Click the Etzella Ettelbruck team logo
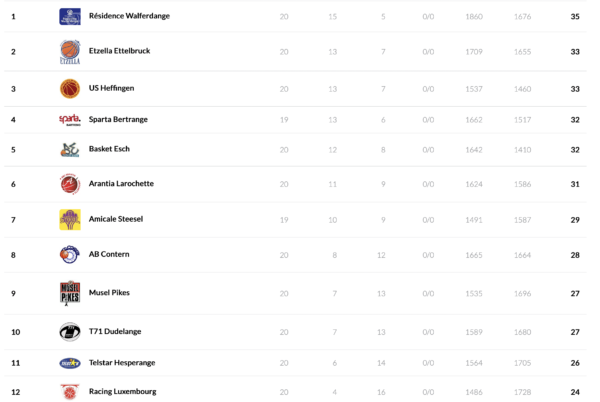This screenshot has height=402, width=600. click(x=70, y=52)
